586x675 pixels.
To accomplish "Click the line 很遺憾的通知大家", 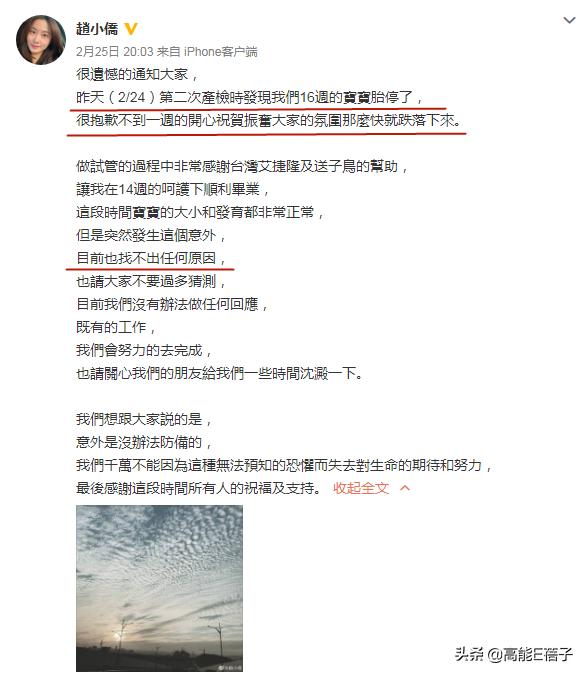I will pos(137,74).
